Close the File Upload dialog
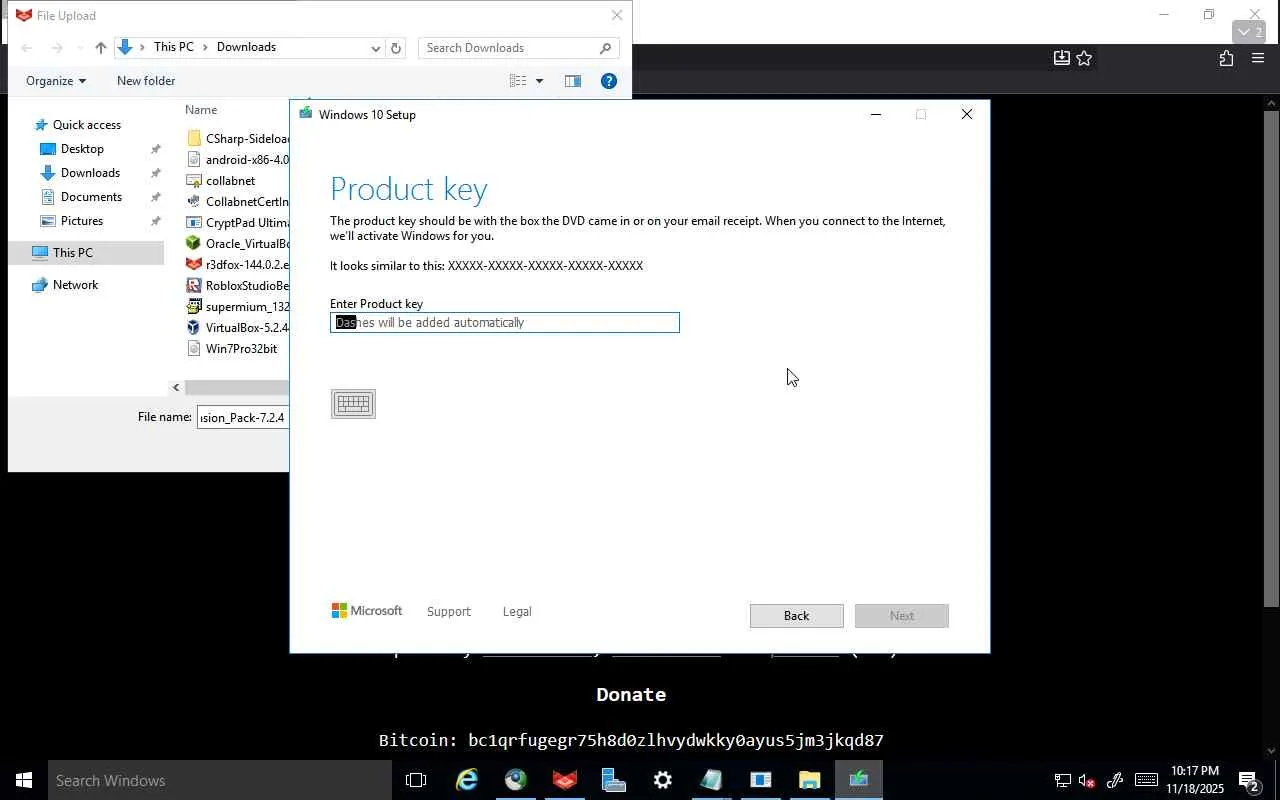This screenshot has height=800, width=1280. tap(617, 15)
